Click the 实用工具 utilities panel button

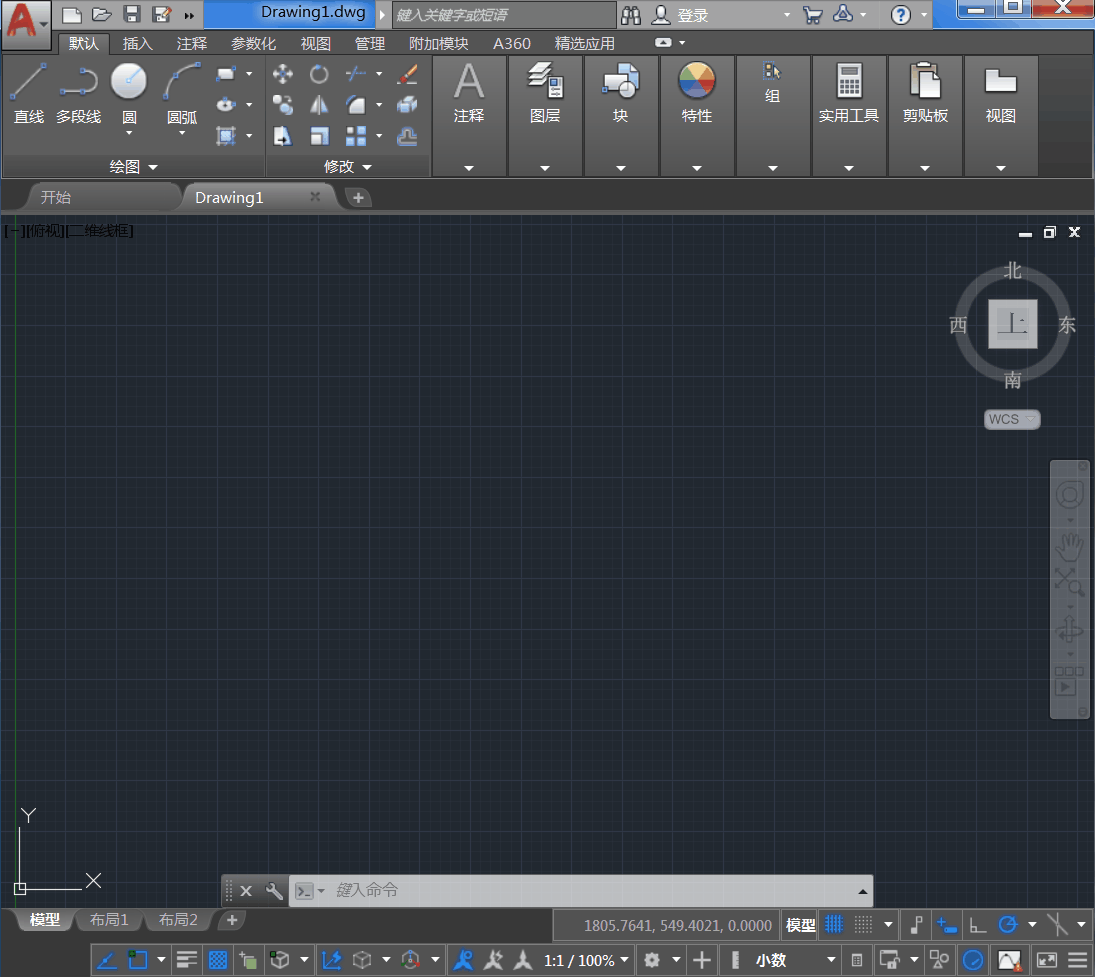coord(848,94)
